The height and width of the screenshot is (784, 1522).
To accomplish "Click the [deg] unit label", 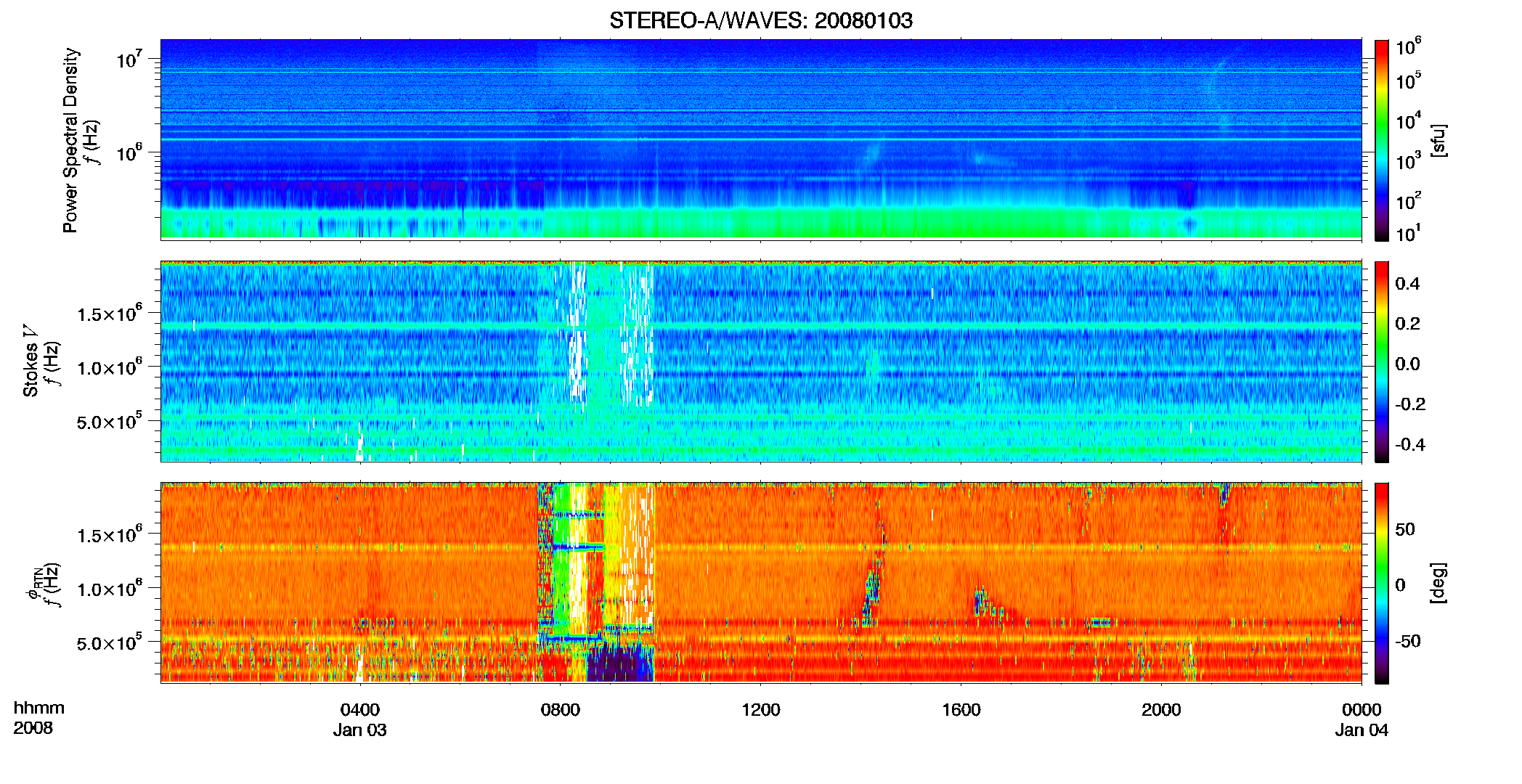I will (x=1438, y=583).
